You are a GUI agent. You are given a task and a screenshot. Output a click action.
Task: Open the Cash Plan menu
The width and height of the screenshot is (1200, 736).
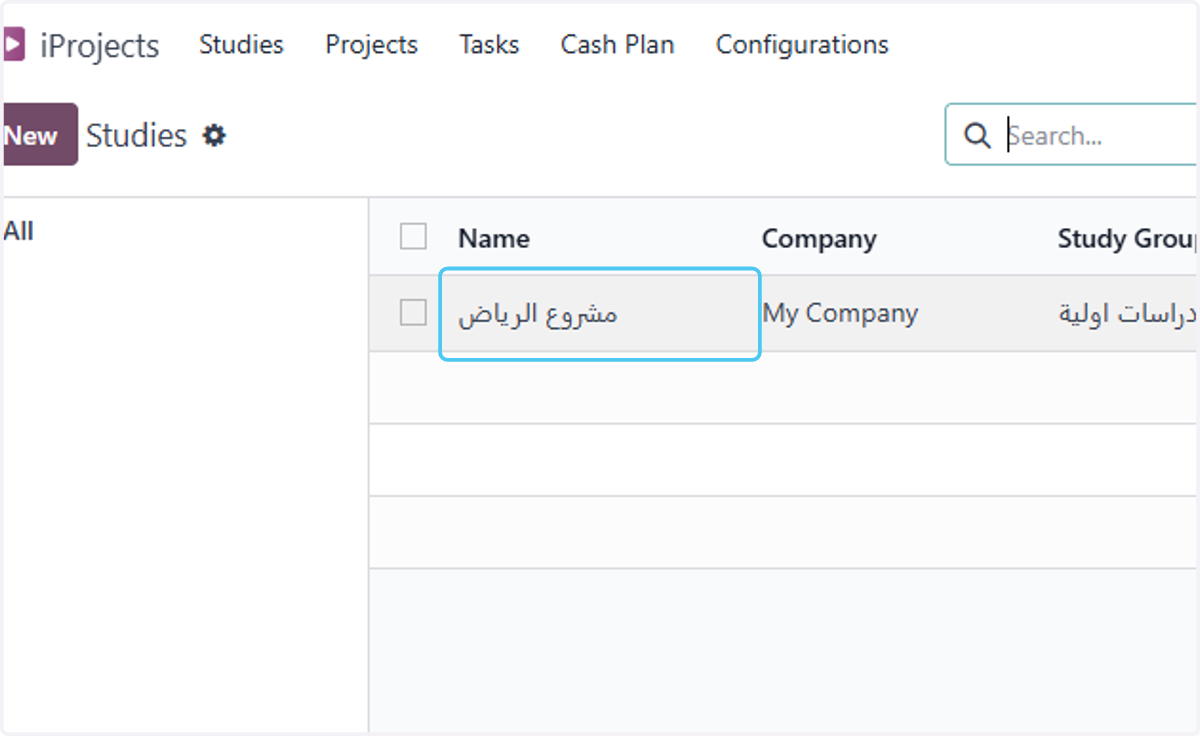617,45
